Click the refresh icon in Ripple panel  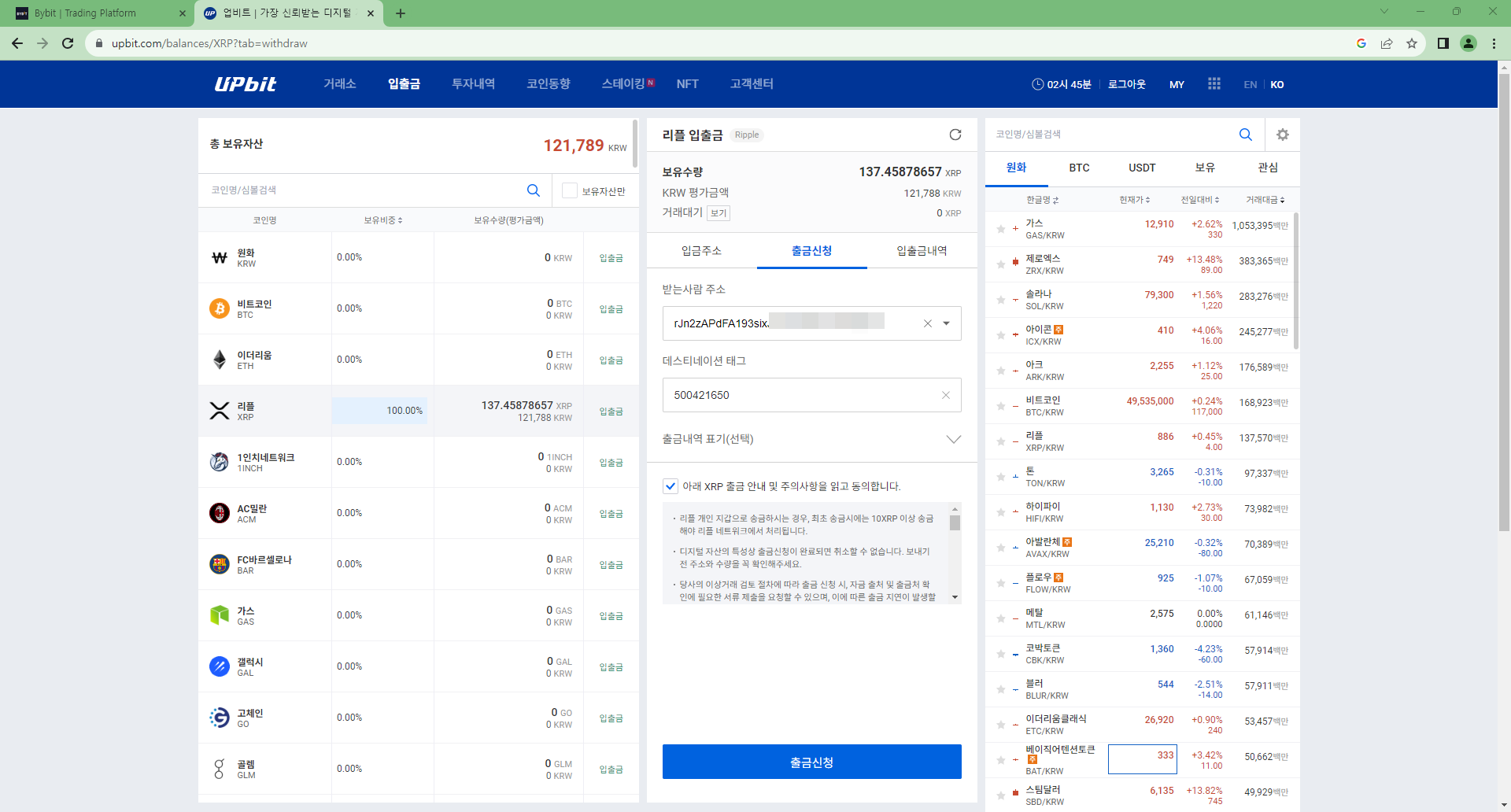click(x=955, y=135)
